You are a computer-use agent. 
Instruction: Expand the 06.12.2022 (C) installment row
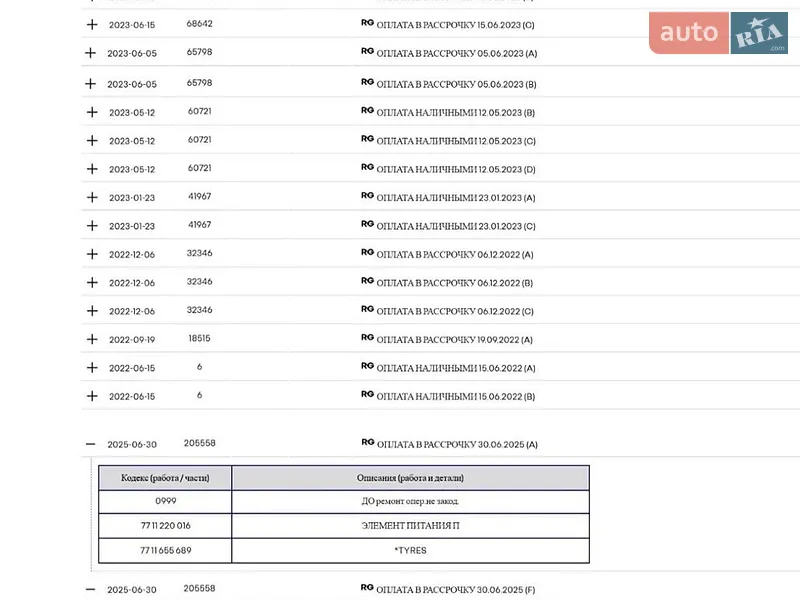(92, 311)
